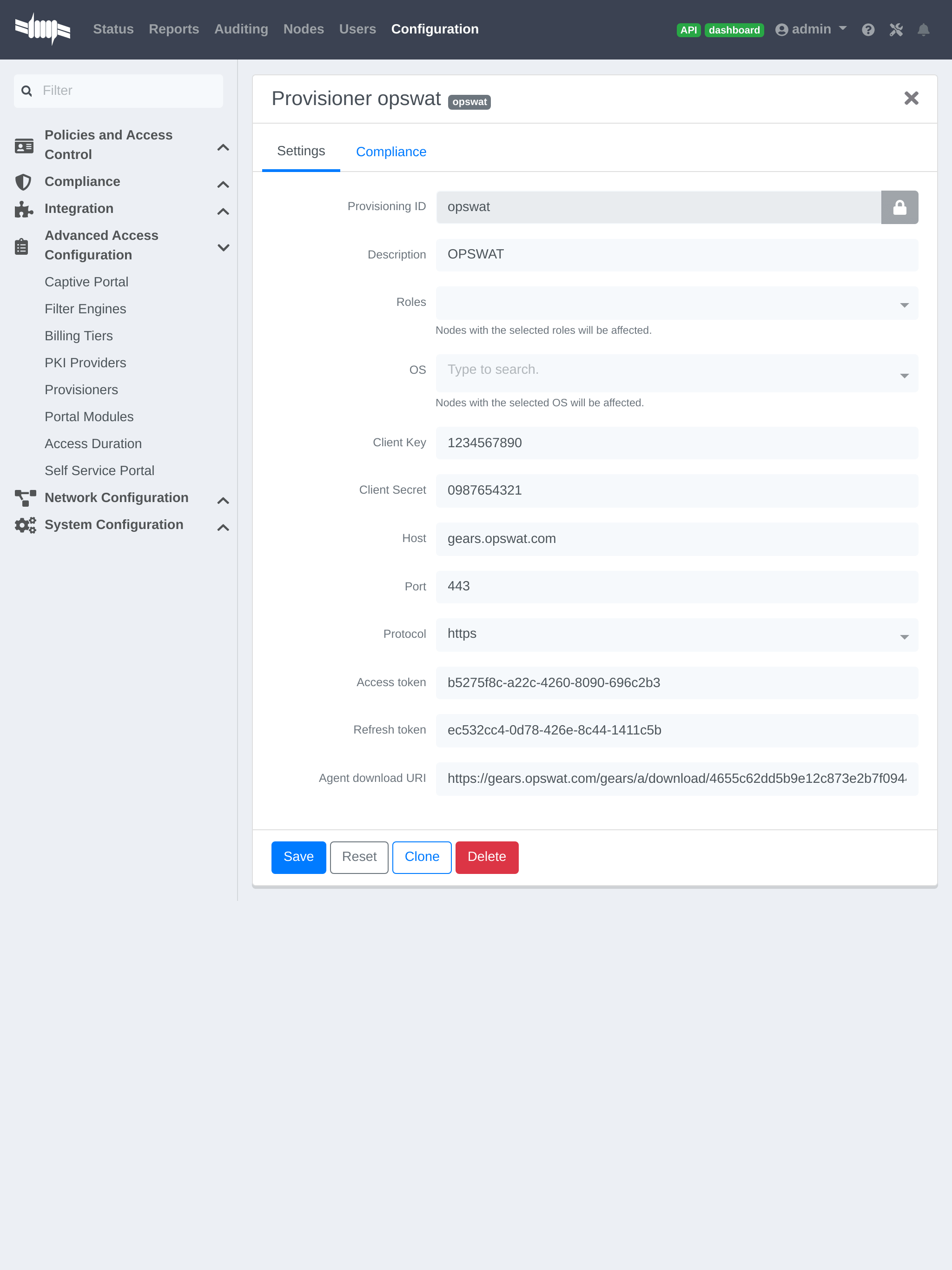Clone the opswat provisioner
Image resolution: width=952 pixels, height=1270 pixels.
422,857
